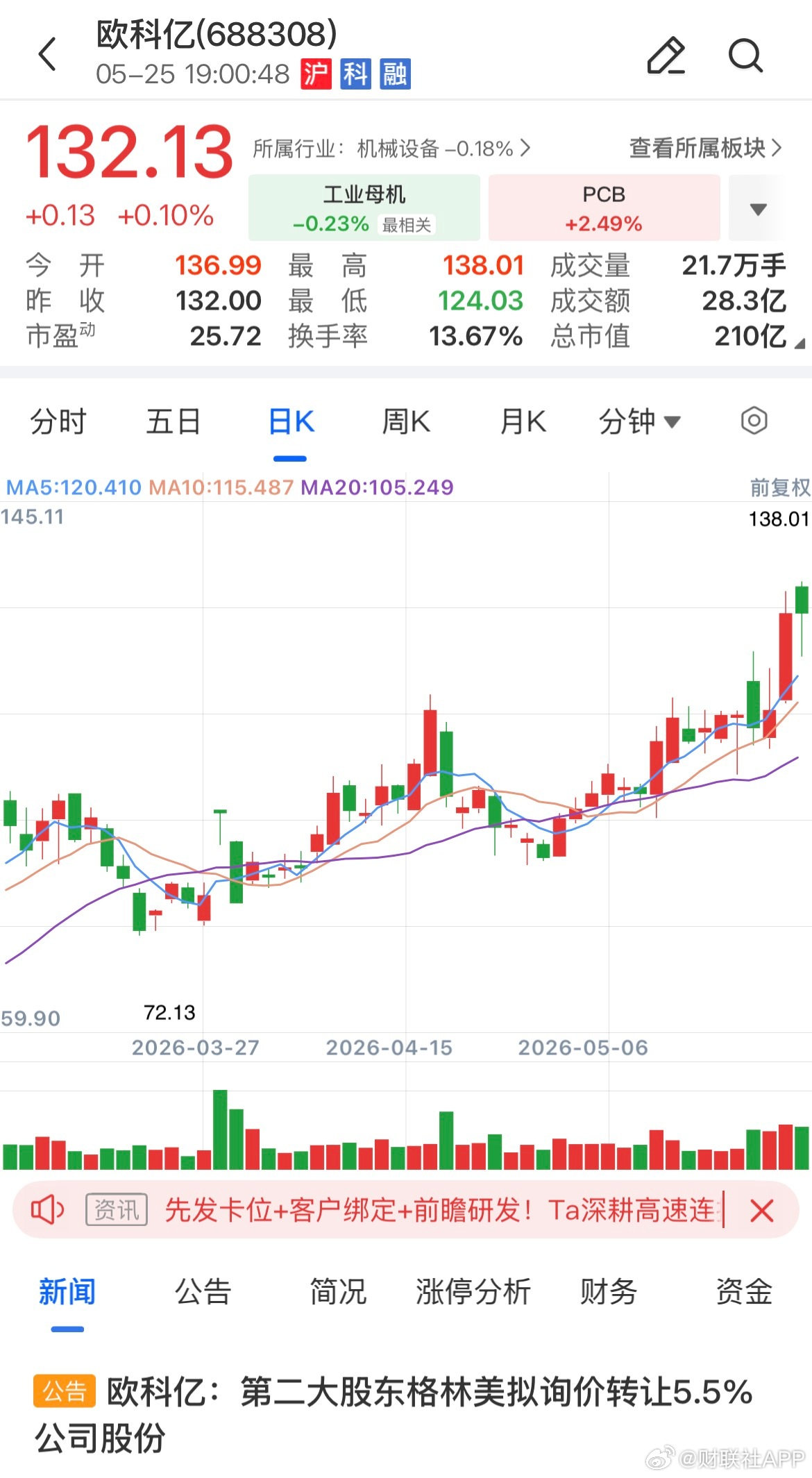Switch to the 周K weekly chart tab
Screen dimensions: 812x1478
406,421
